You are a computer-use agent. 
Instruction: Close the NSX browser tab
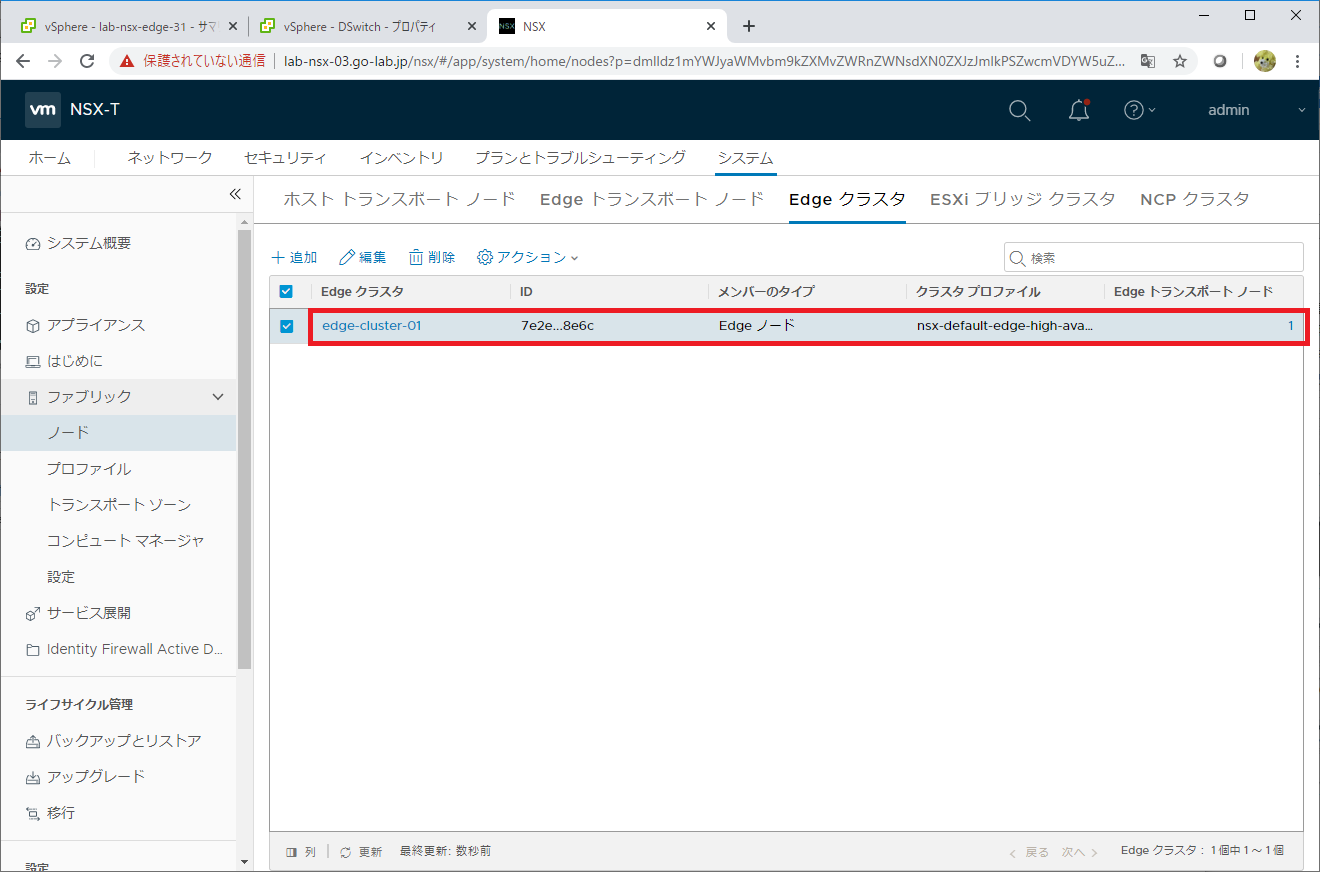point(711,26)
